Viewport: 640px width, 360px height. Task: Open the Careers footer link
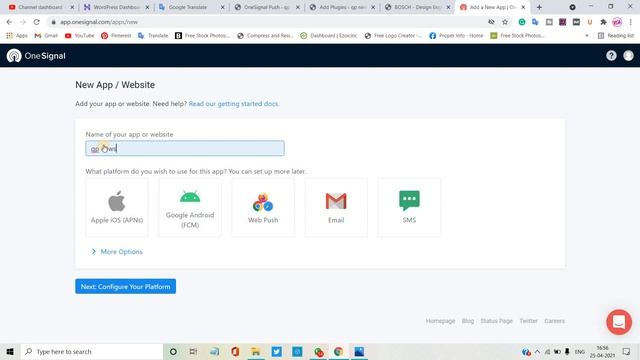554,321
